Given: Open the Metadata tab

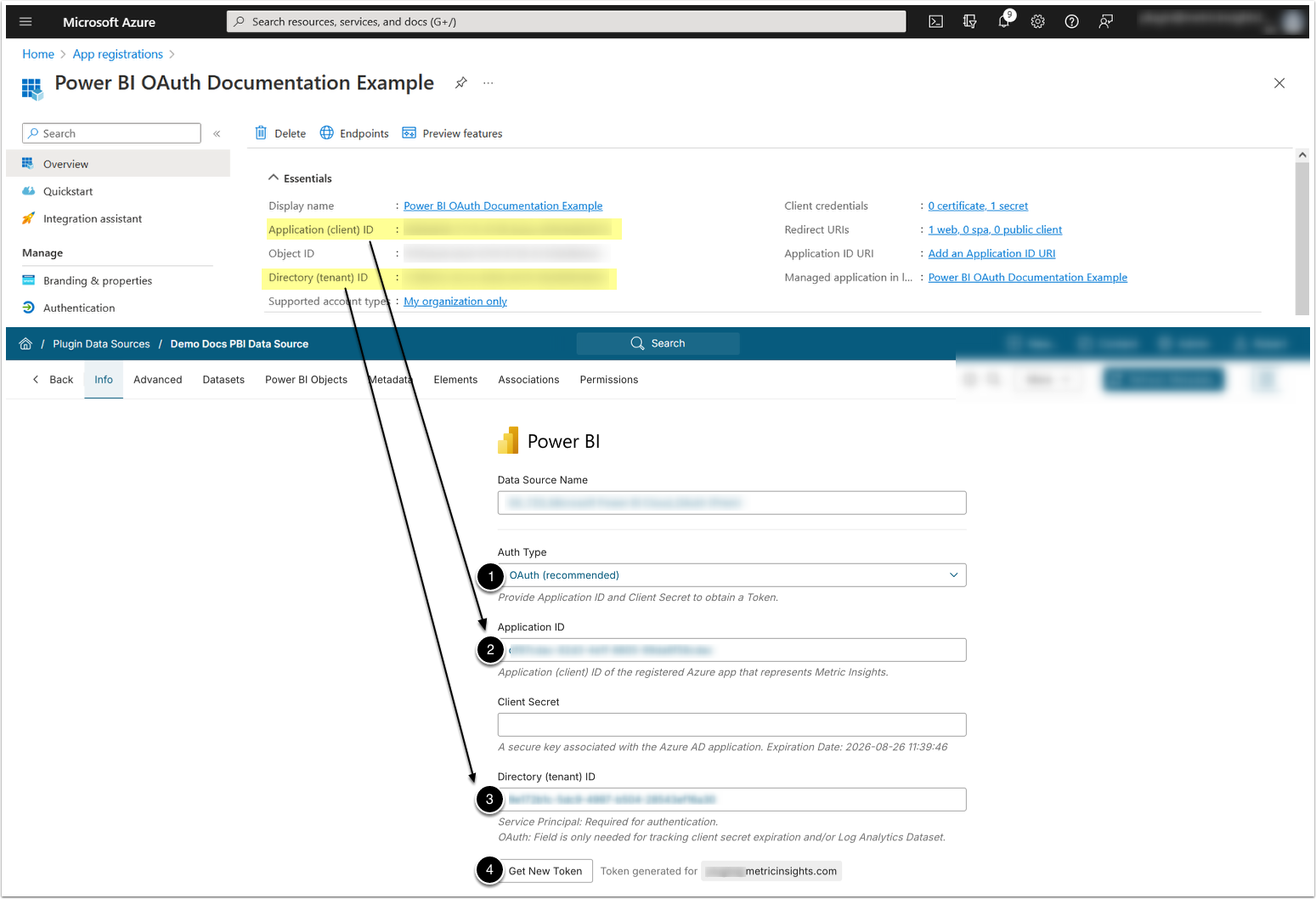Looking at the screenshot, I should [x=391, y=380].
